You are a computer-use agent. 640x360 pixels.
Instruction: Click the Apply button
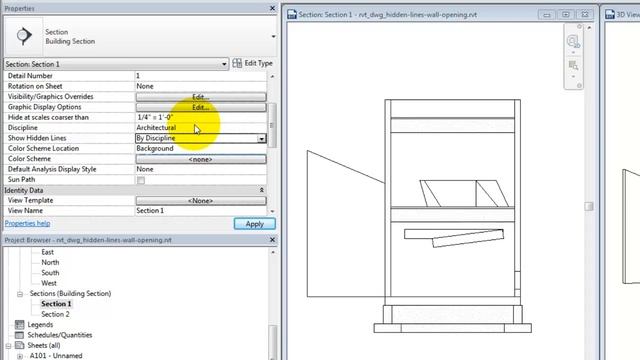pyautogui.click(x=255, y=224)
